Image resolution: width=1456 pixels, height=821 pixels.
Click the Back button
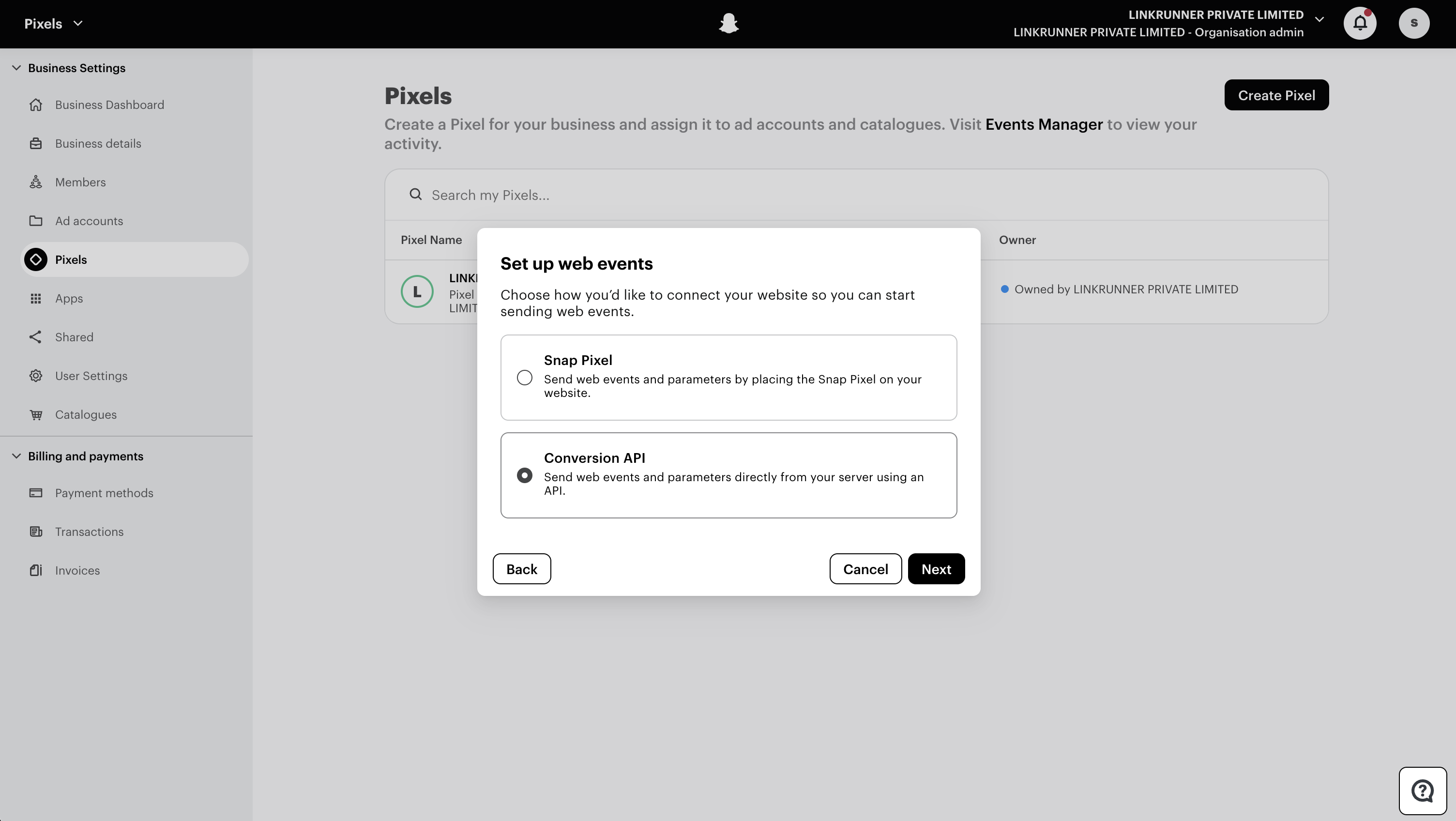coord(522,569)
